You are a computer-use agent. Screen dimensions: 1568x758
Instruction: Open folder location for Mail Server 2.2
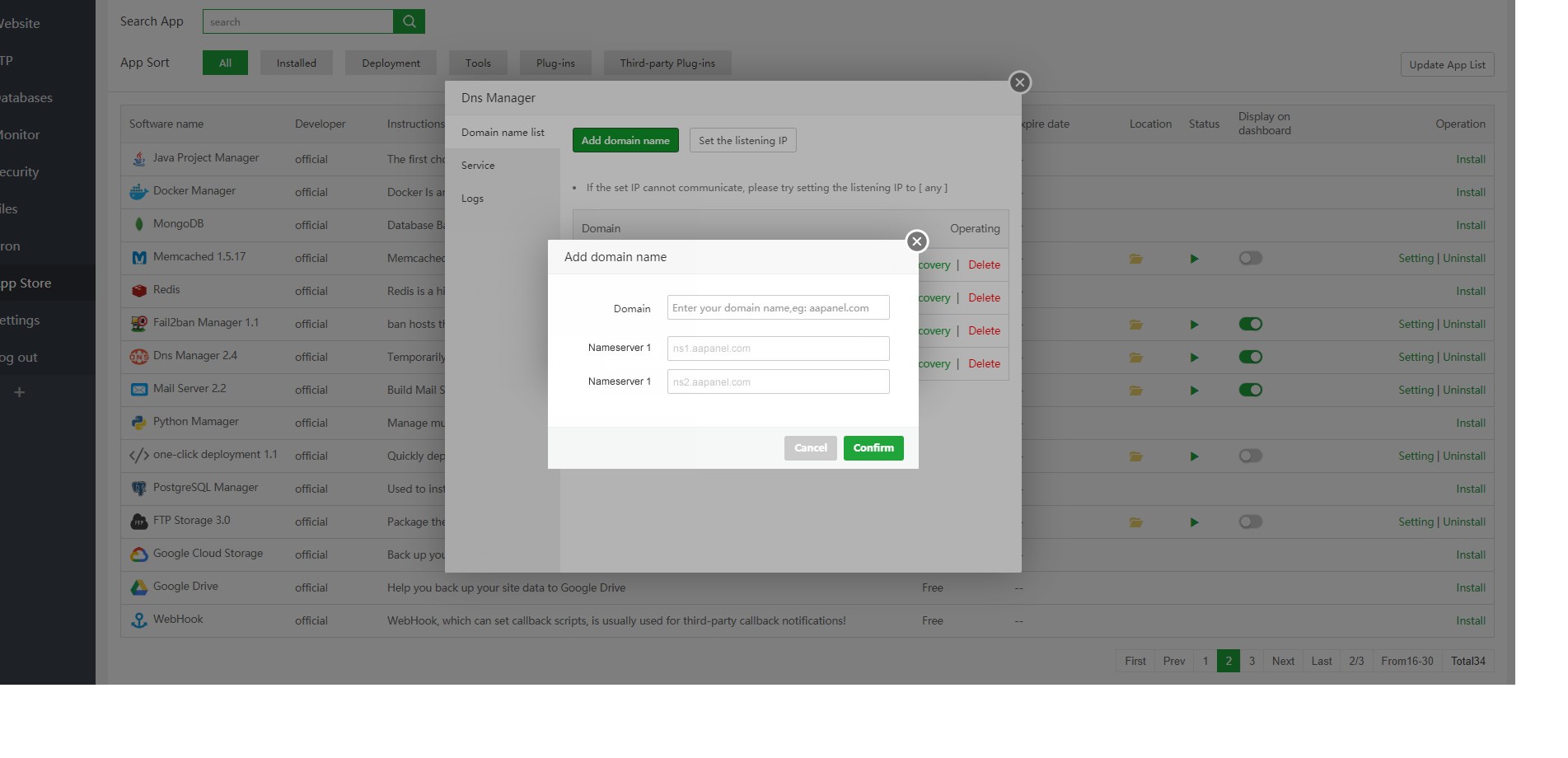[1136, 391]
